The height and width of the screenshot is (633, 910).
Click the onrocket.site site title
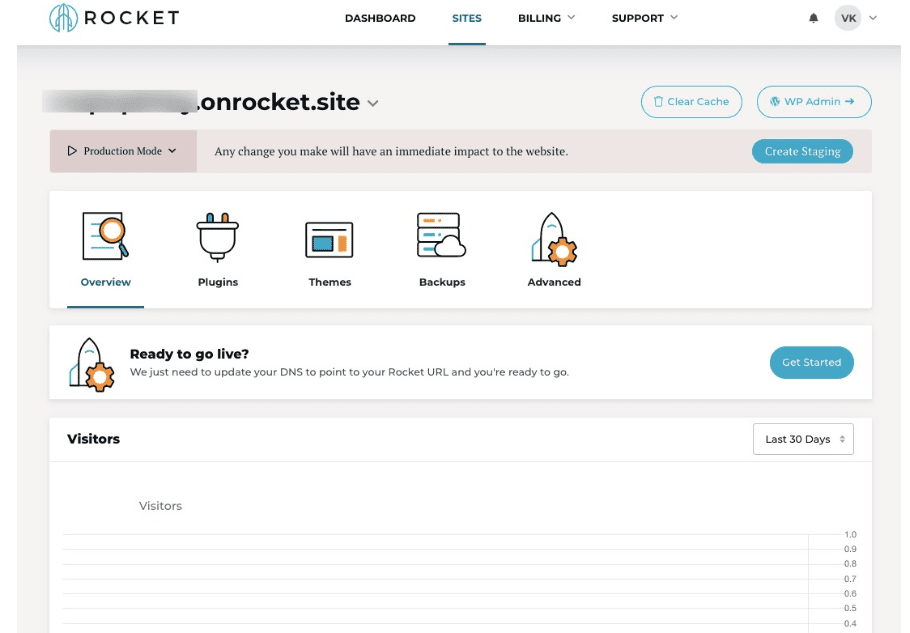point(279,102)
